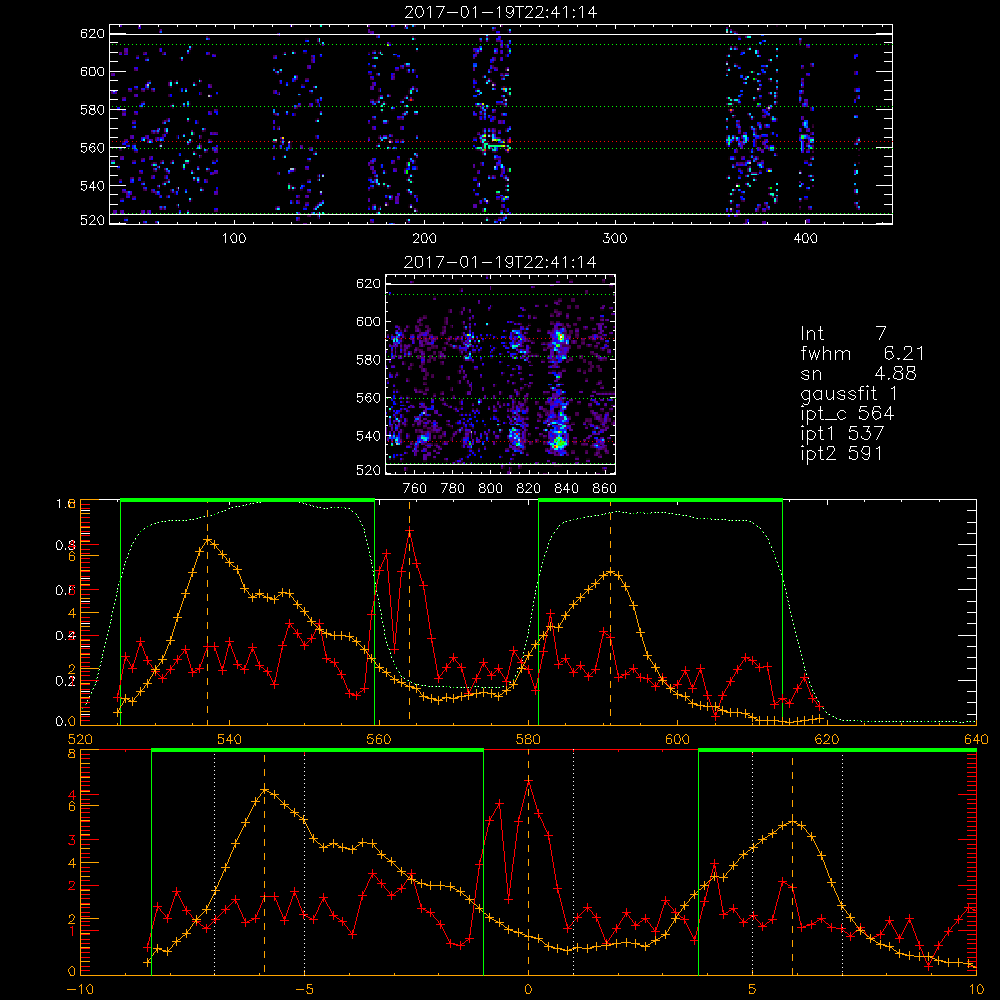Click the 5 label on bottom plot x-axis

pyautogui.click(x=753, y=990)
